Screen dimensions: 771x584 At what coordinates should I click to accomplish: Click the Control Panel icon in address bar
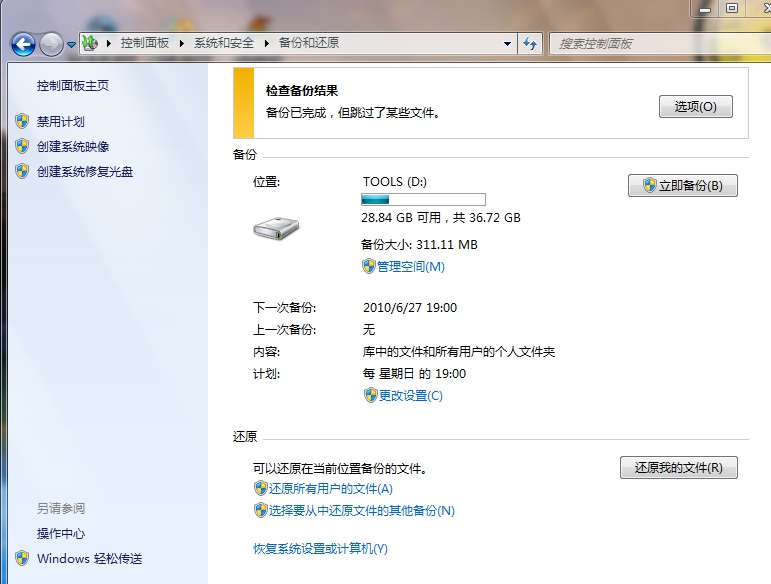click(90, 43)
